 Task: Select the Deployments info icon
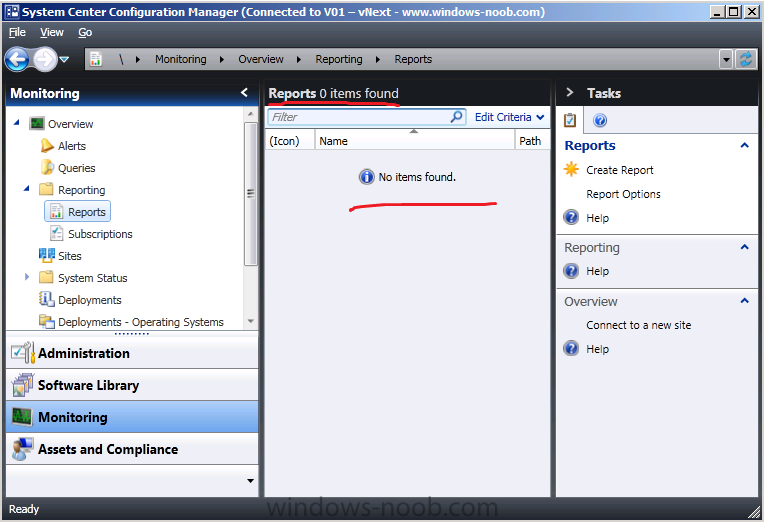(47, 299)
